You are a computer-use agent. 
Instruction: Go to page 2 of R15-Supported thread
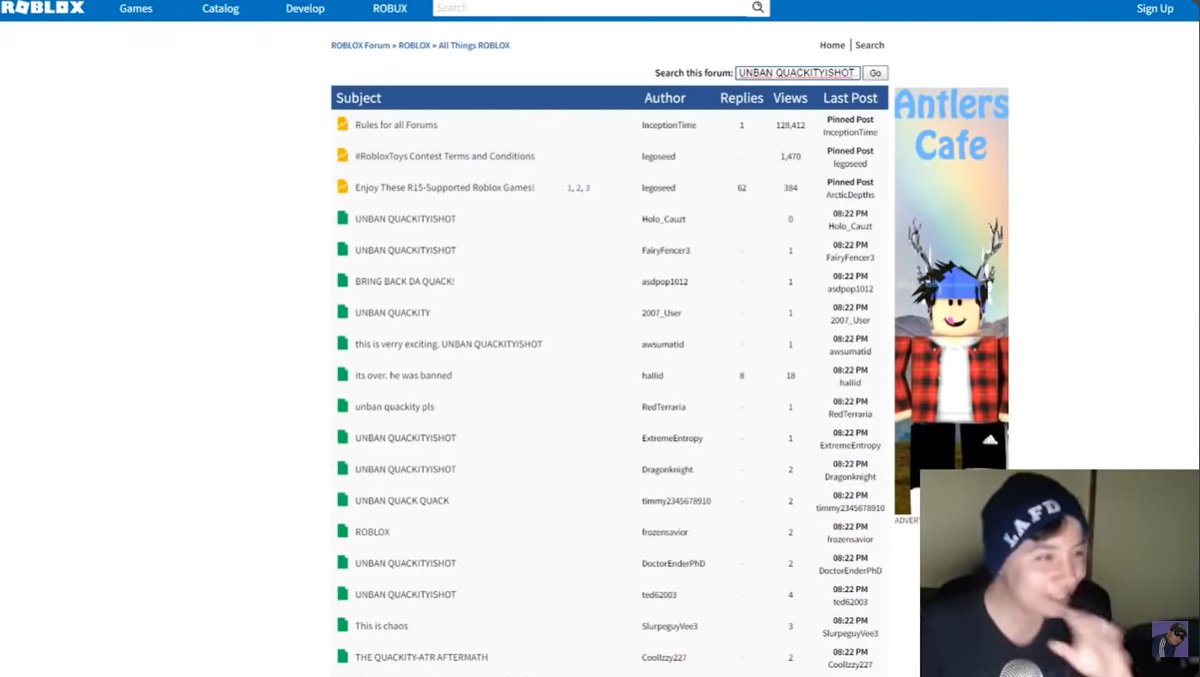(x=578, y=188)
